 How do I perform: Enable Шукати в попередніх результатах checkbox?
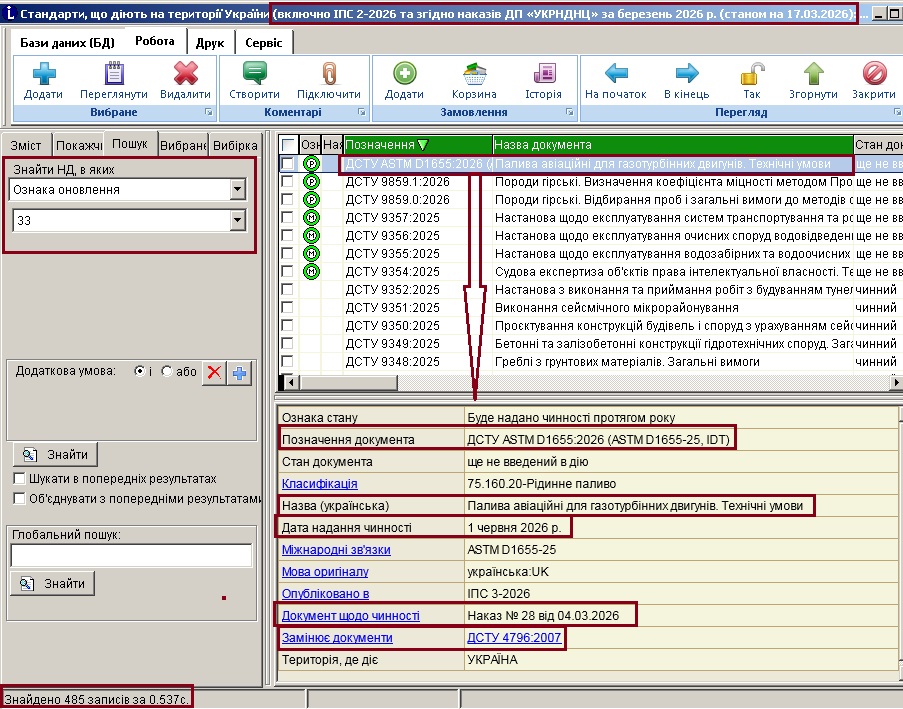(19, 479)
